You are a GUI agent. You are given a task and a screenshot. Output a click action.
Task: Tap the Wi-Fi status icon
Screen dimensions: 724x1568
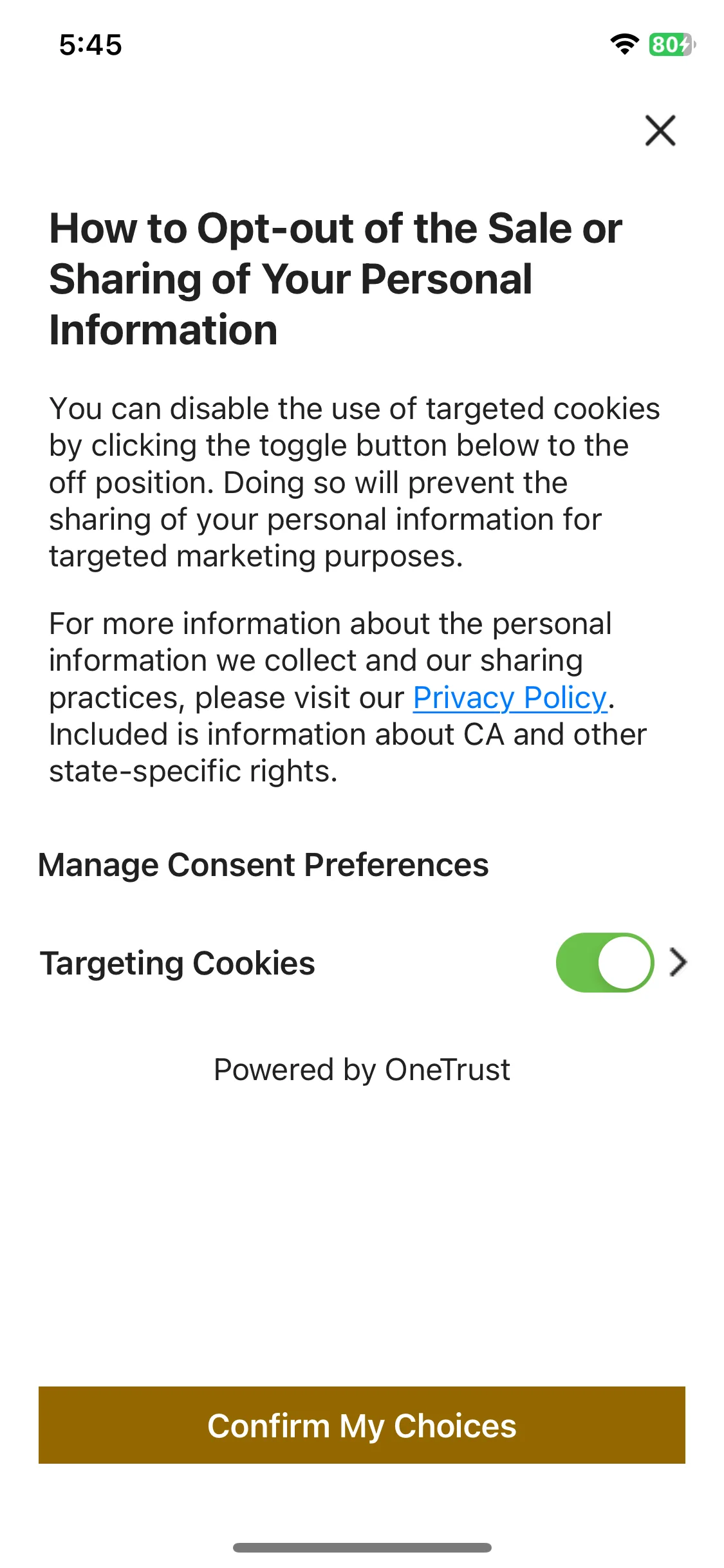coord(624,44)
